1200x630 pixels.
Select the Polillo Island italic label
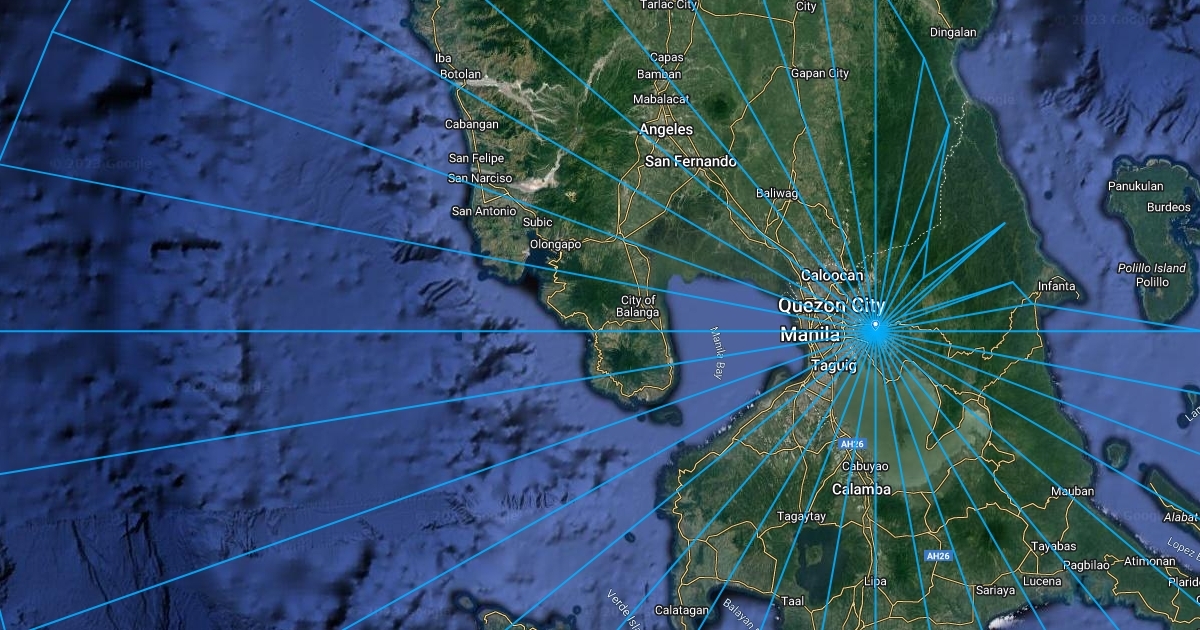pos(1152,268)
